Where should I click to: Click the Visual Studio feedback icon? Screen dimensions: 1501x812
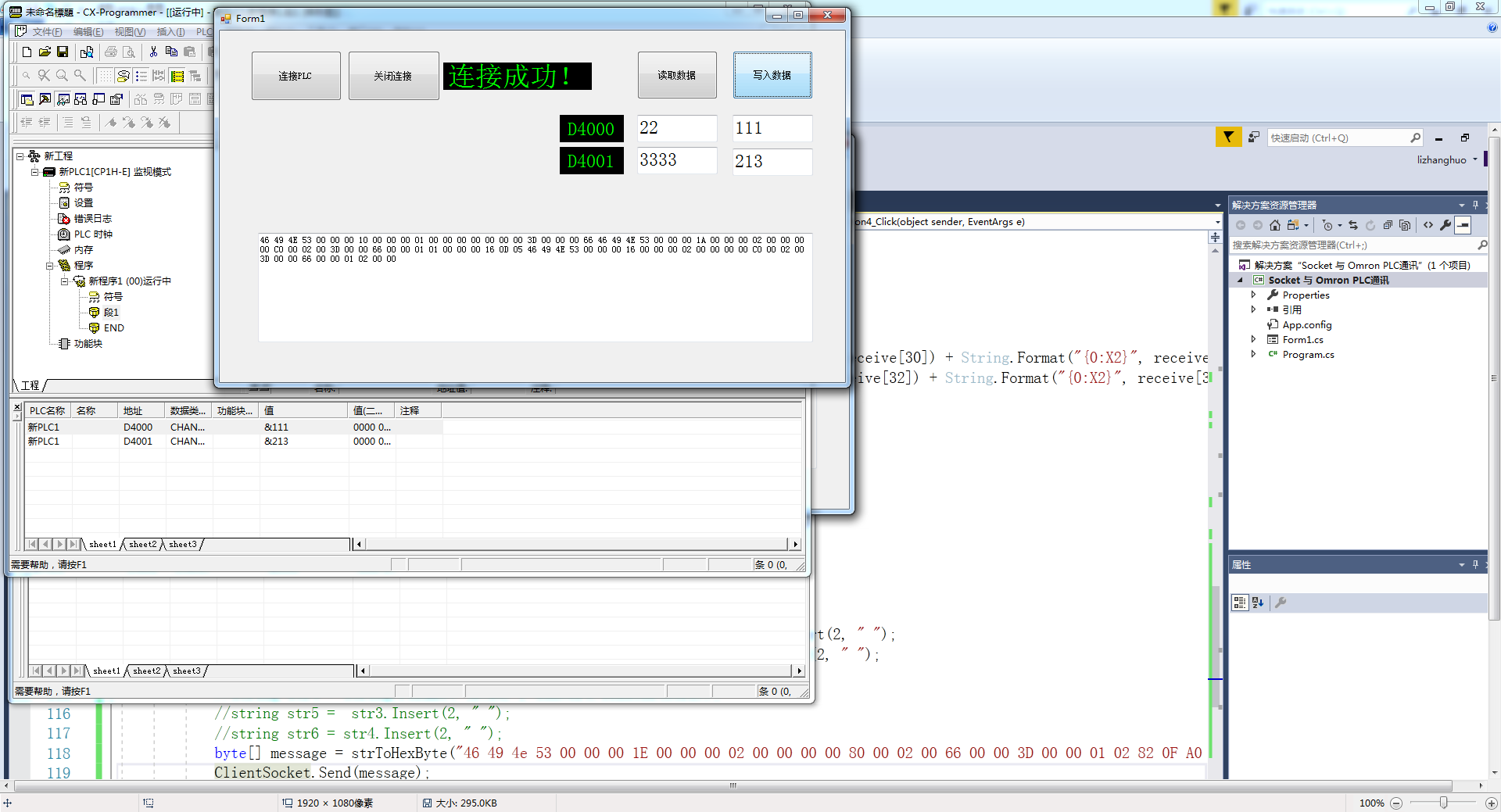pyautogui.click(x=1254, y=138)
